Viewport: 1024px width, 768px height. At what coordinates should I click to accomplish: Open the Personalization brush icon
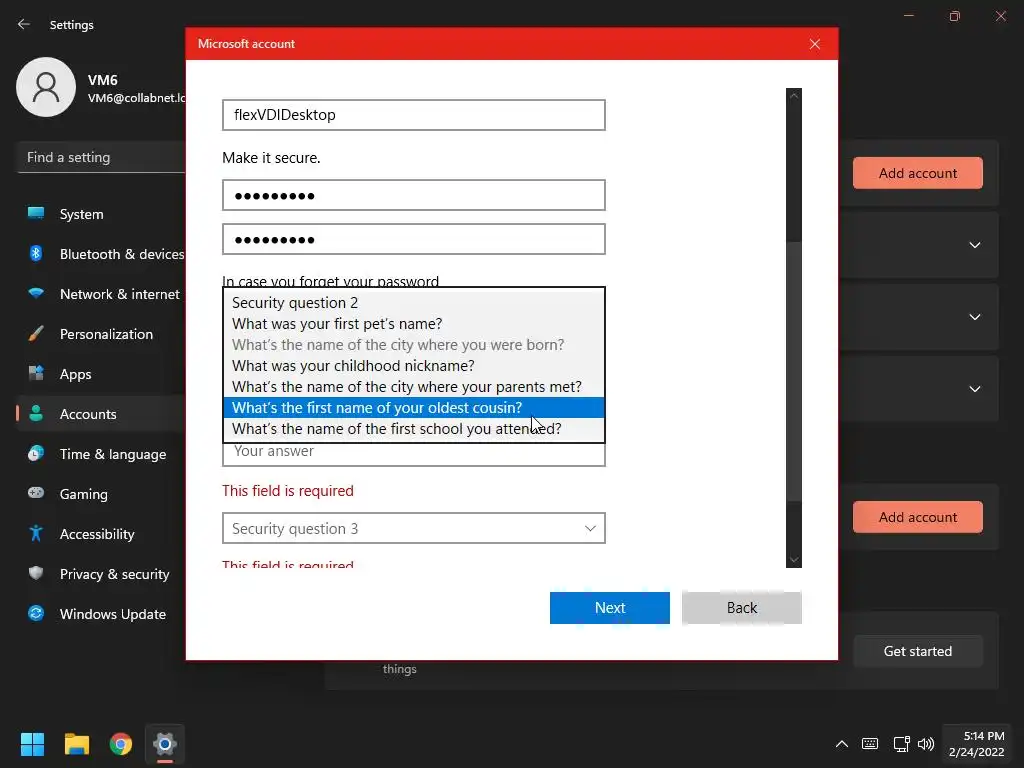tap(36, 334)
